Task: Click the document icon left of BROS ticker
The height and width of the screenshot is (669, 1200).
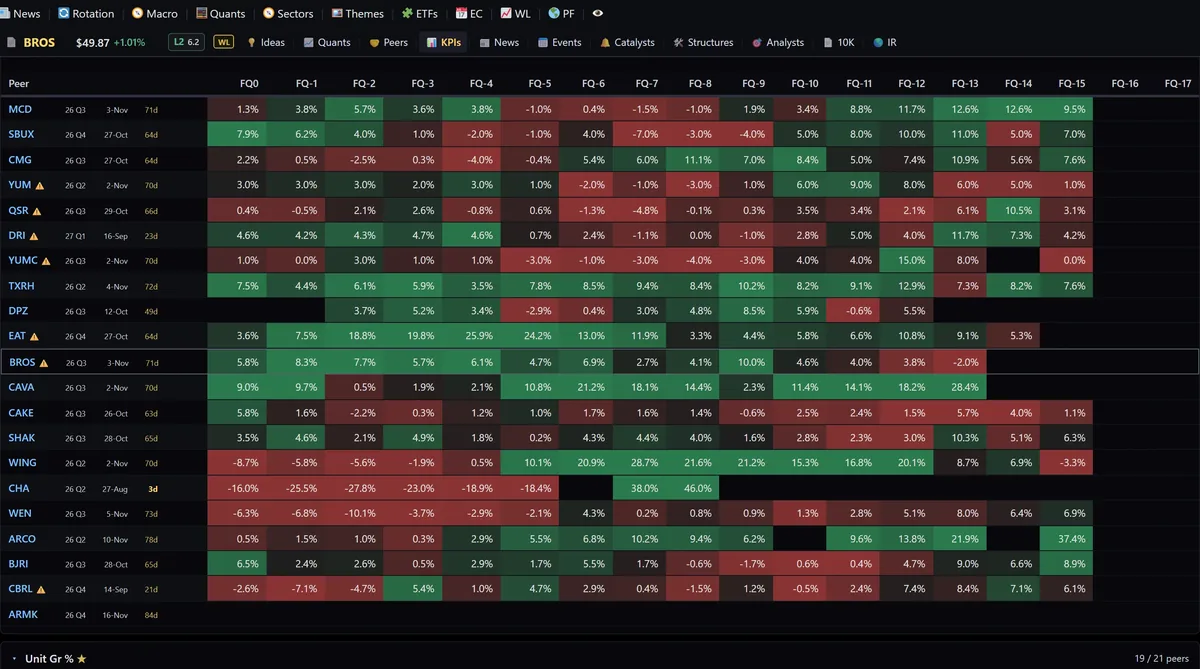Action: (x=11, y=43)
